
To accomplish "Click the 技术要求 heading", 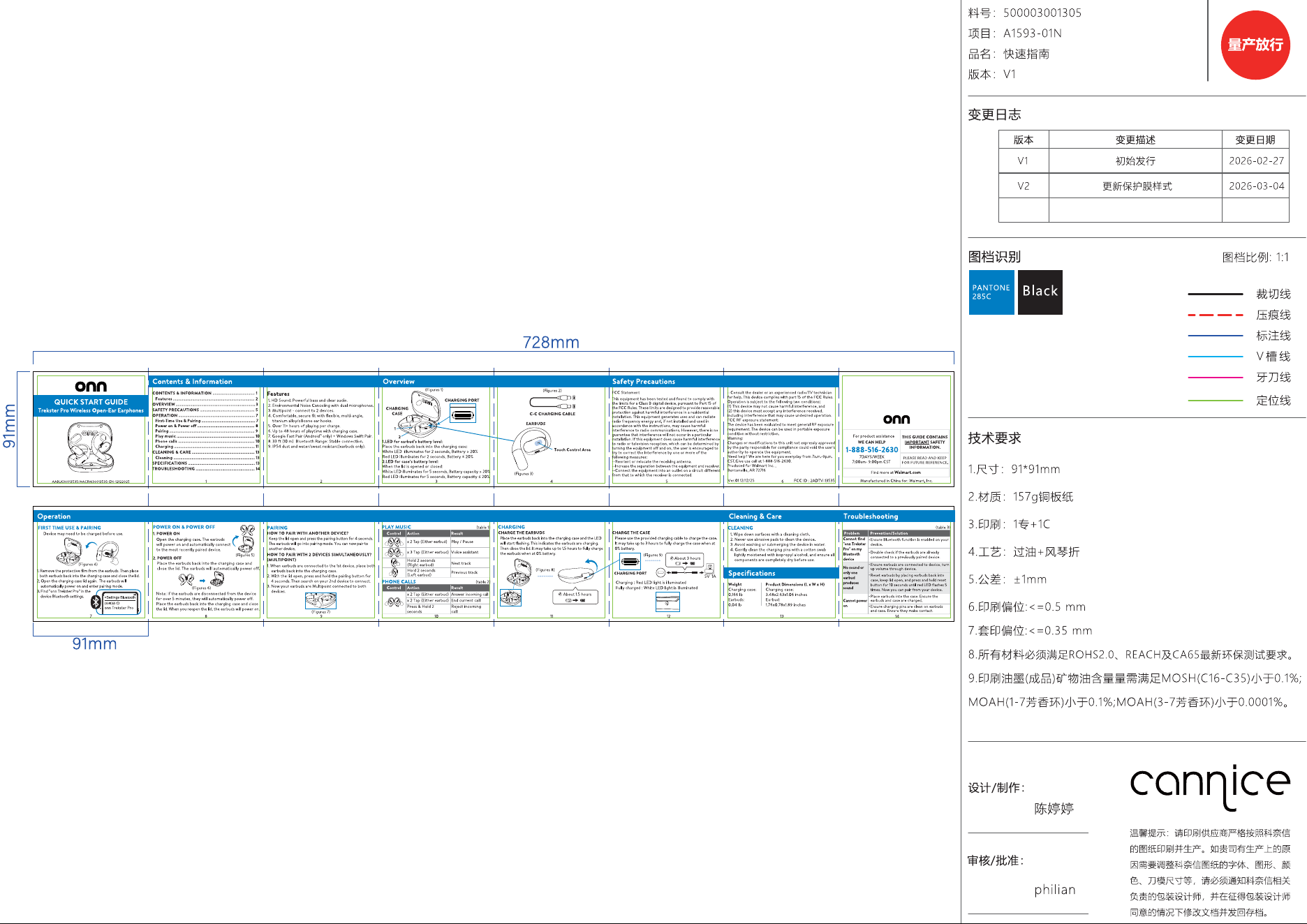I will pyautogui.click(x=994, y=438).
